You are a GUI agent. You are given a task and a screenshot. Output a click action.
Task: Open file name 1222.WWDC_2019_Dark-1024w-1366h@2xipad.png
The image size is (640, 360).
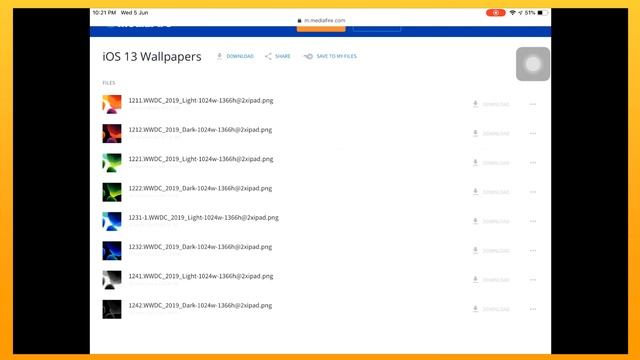point(200,189)
